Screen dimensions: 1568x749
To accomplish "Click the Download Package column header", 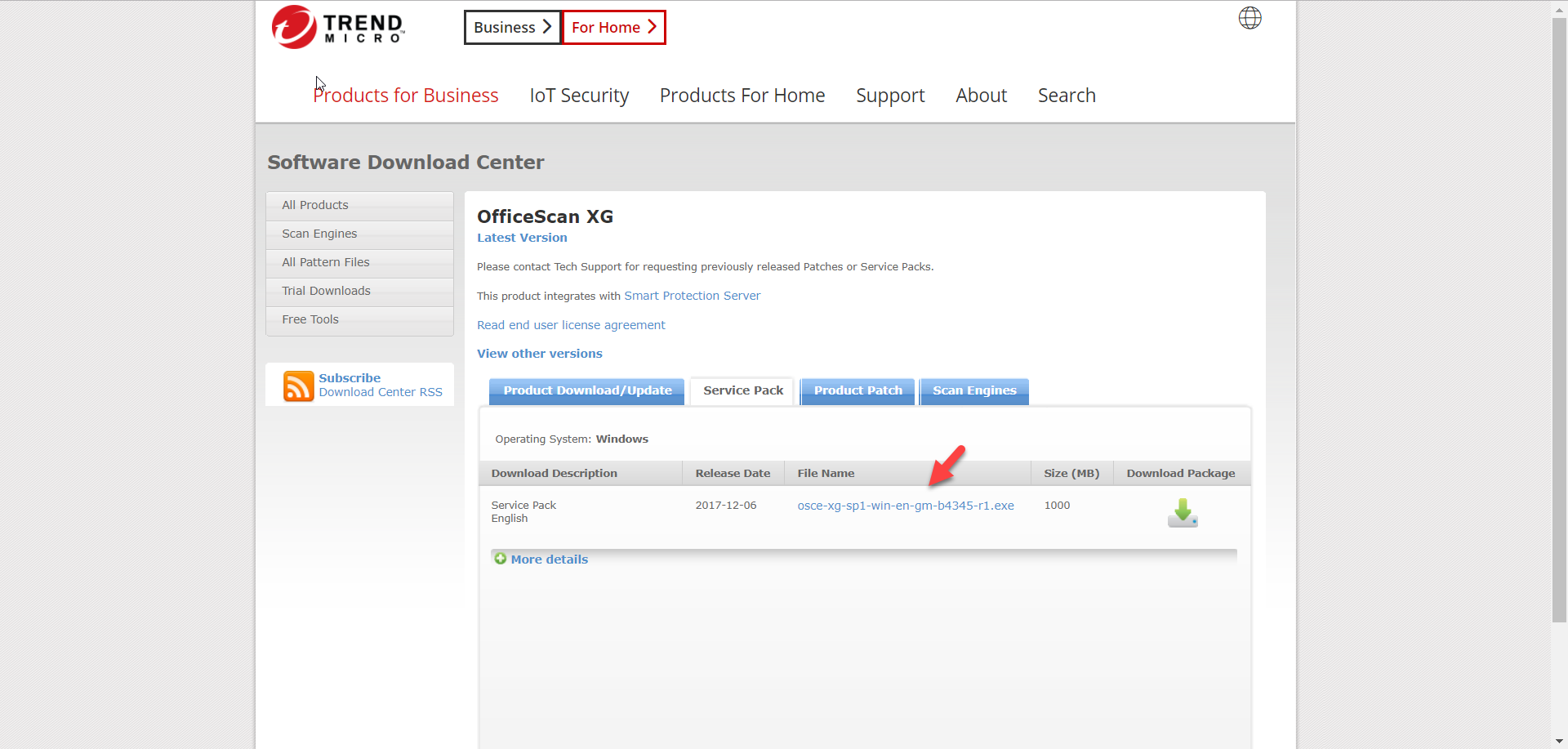I will 1181,473.
